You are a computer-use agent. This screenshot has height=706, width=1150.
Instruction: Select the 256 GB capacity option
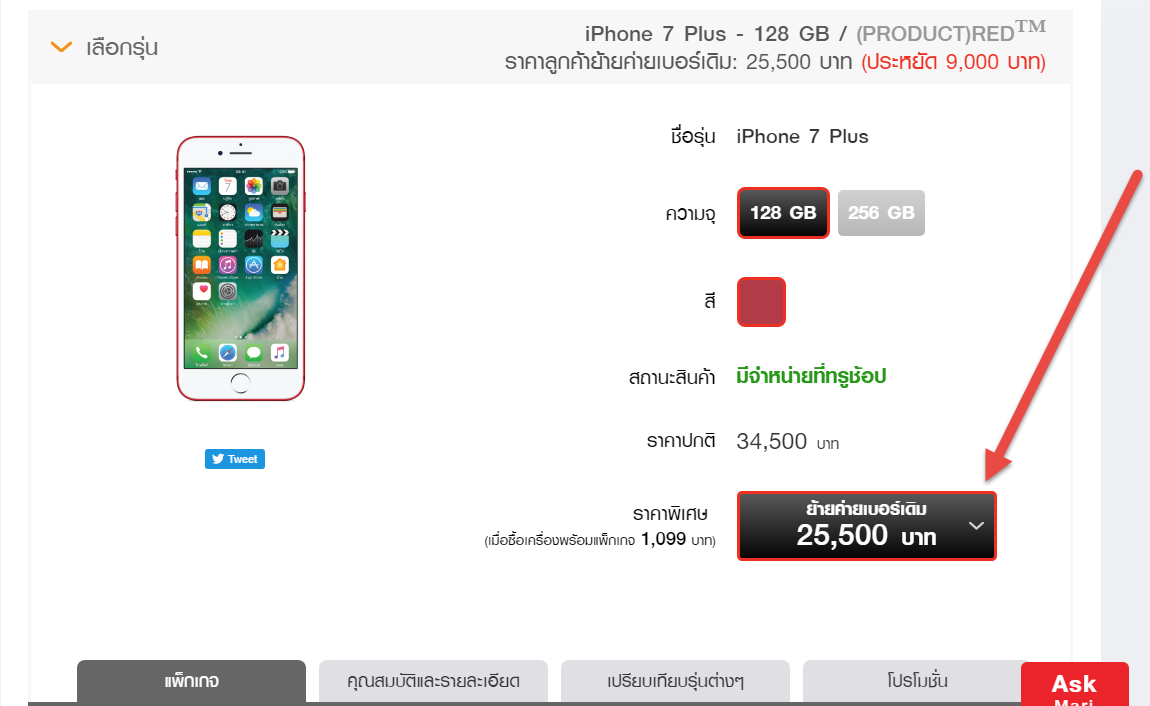click(881, 213)
